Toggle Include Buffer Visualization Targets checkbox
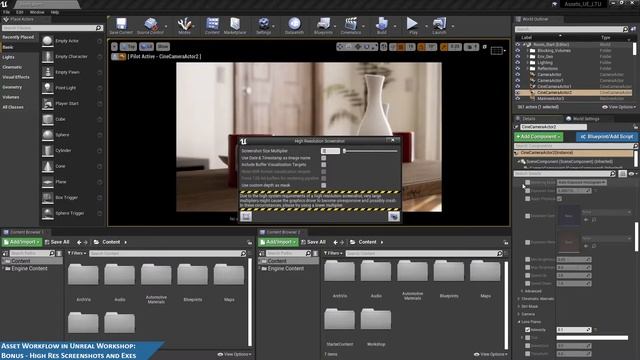The width and height of the screenshot is (640, 360). (324, 164)
